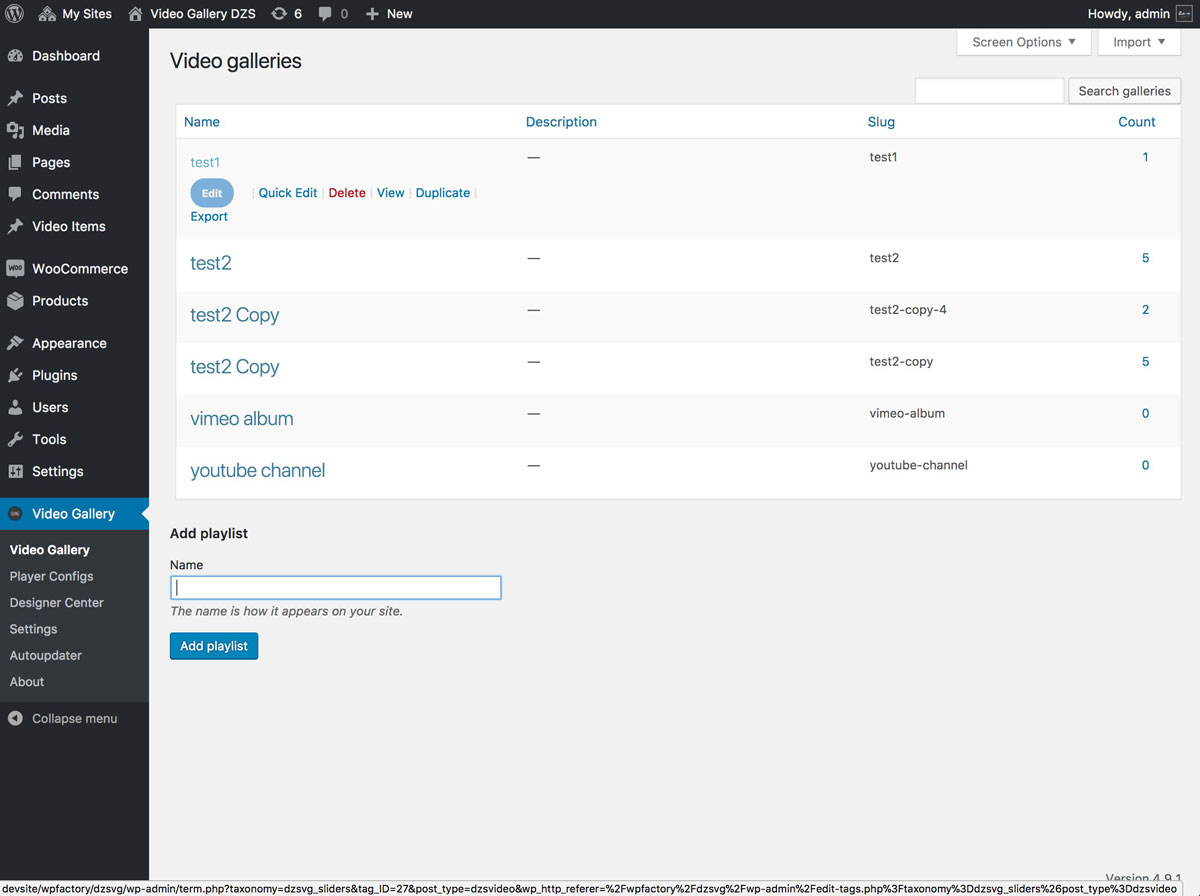1200x896 pixels.
Task: Expand the Screen Options panel
Action: [1022, 42]
